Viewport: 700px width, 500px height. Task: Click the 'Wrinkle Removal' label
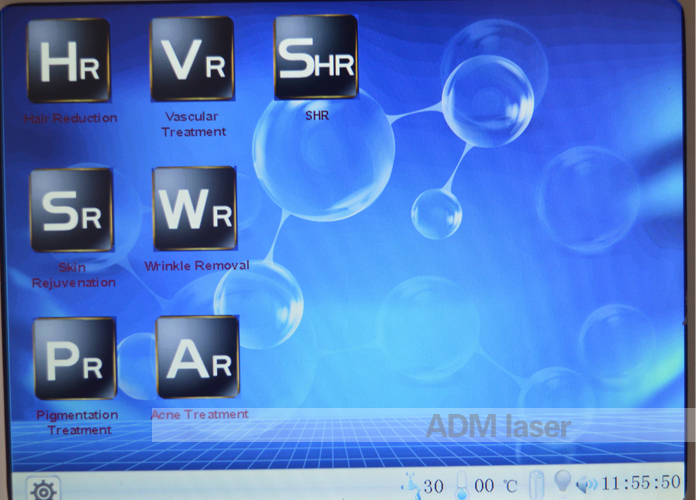click(196, 266)
